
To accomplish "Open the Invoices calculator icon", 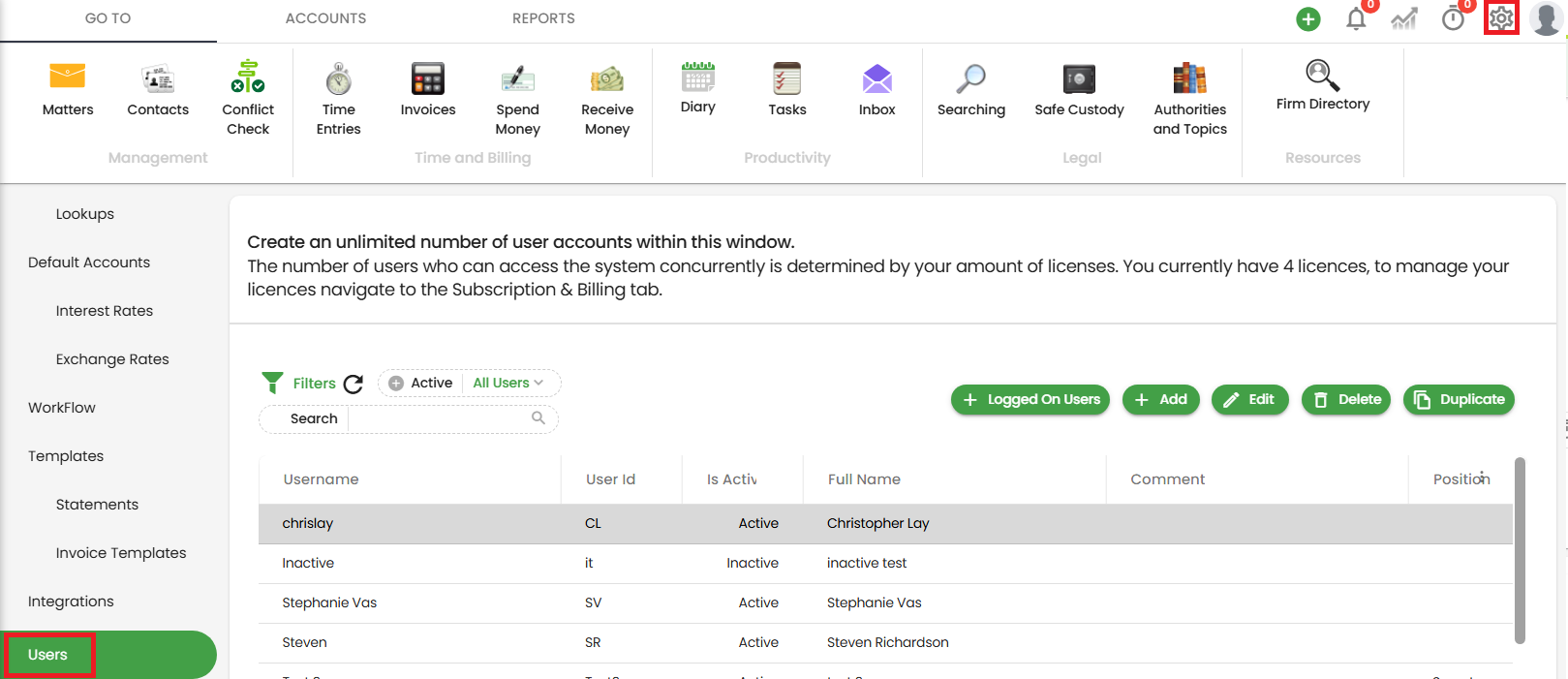I will (x=427, y=78).
